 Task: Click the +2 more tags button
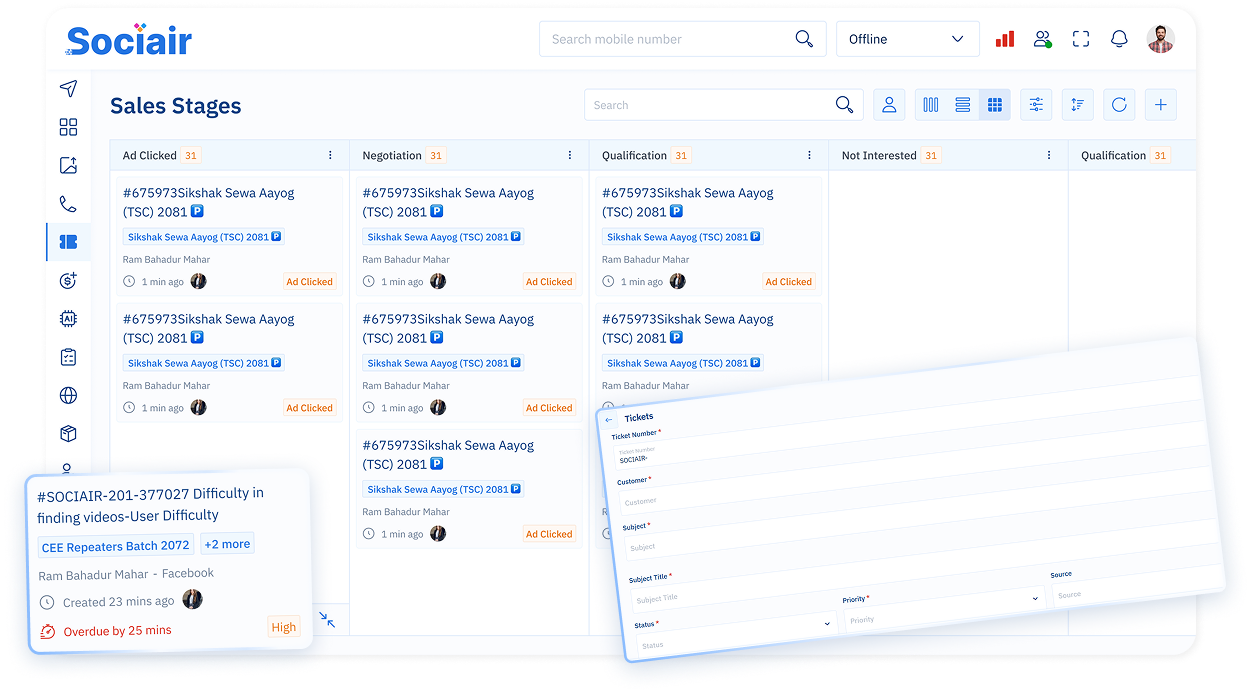point(227,544)
